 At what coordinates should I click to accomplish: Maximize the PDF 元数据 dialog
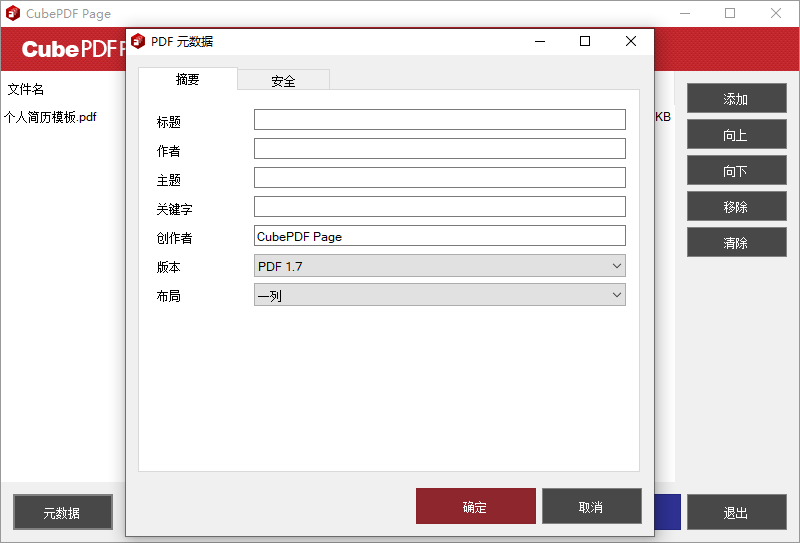[x=585, y=41]
